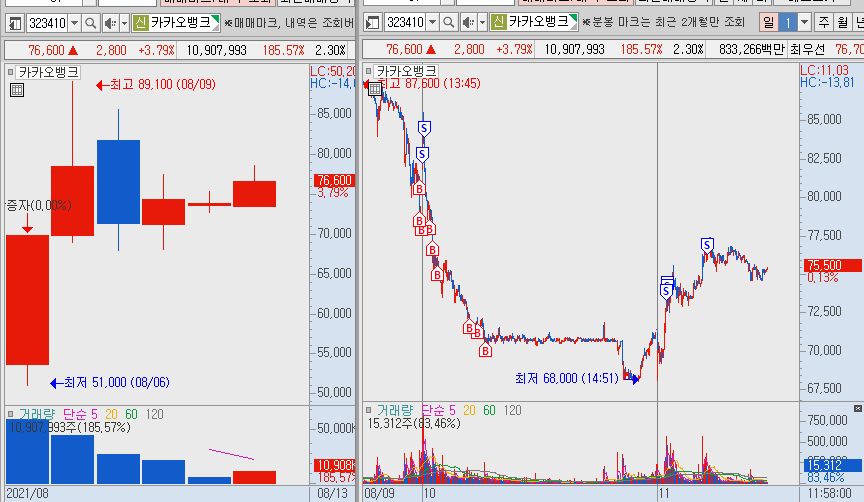This screenshot has height=502, width=864.
Task: Click 11:58:00 time label on right axis
Action: [x=830, y=493]
